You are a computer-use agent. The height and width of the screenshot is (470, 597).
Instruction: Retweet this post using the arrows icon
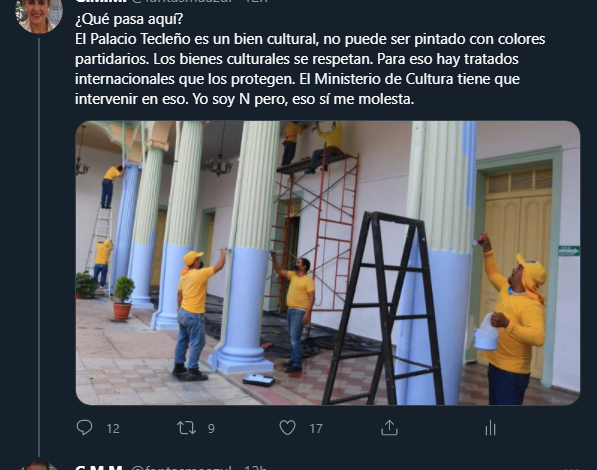187,428
